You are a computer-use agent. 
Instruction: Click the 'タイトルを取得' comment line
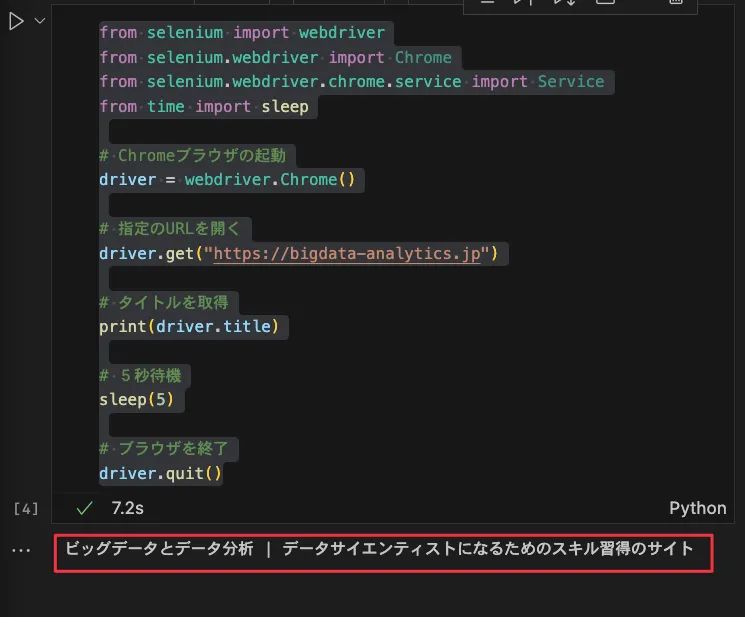pyautogui.click(x=164, y=302)
